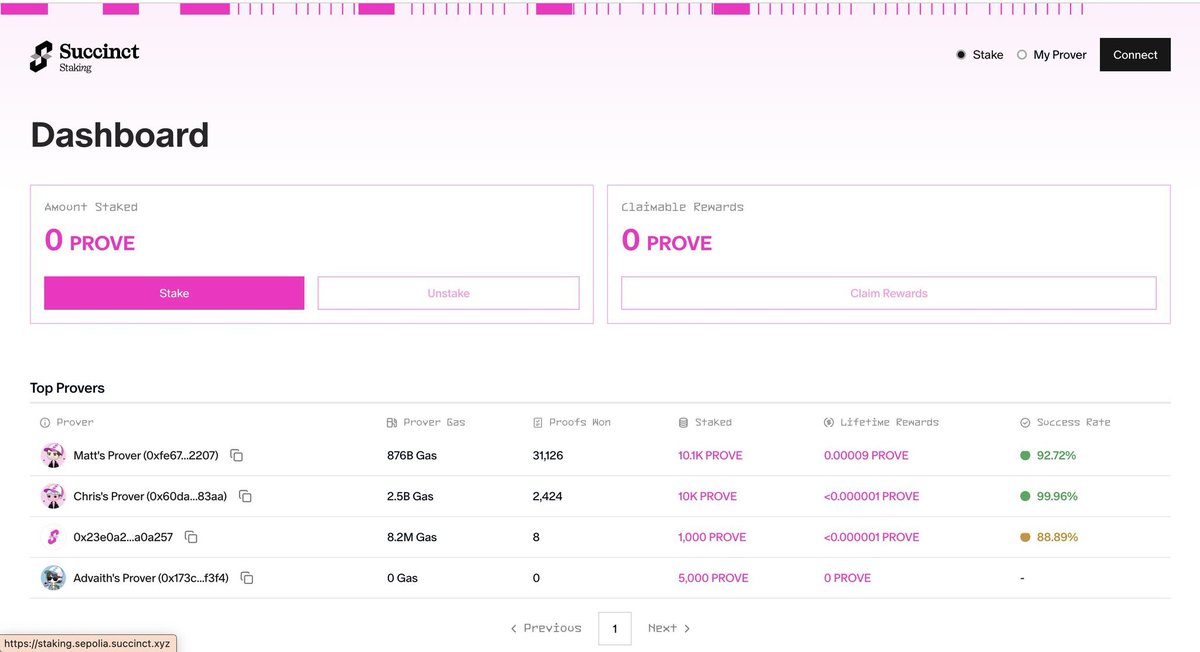
Task: Go to Next page of provers
Action: (x=669, y=628)
